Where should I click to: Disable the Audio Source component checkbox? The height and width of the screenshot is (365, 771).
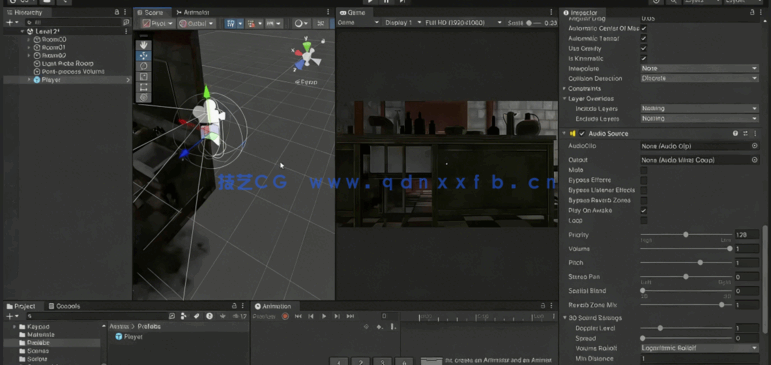(582, 133)
